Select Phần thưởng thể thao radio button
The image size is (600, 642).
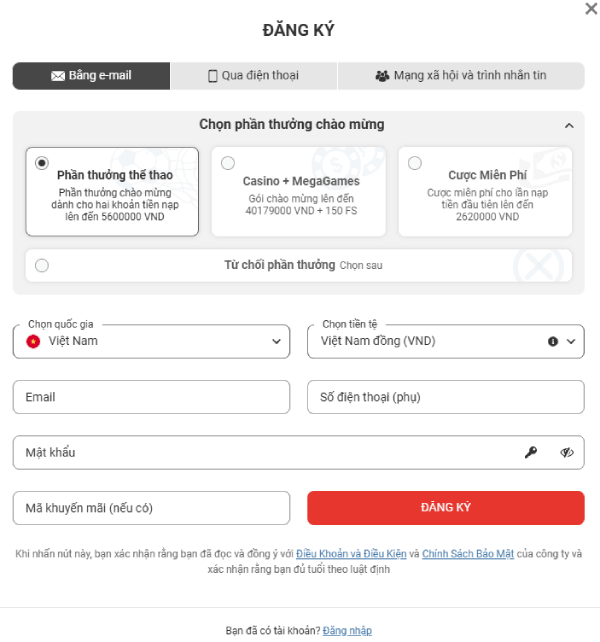pyautogui.click(x=42, y=163)
